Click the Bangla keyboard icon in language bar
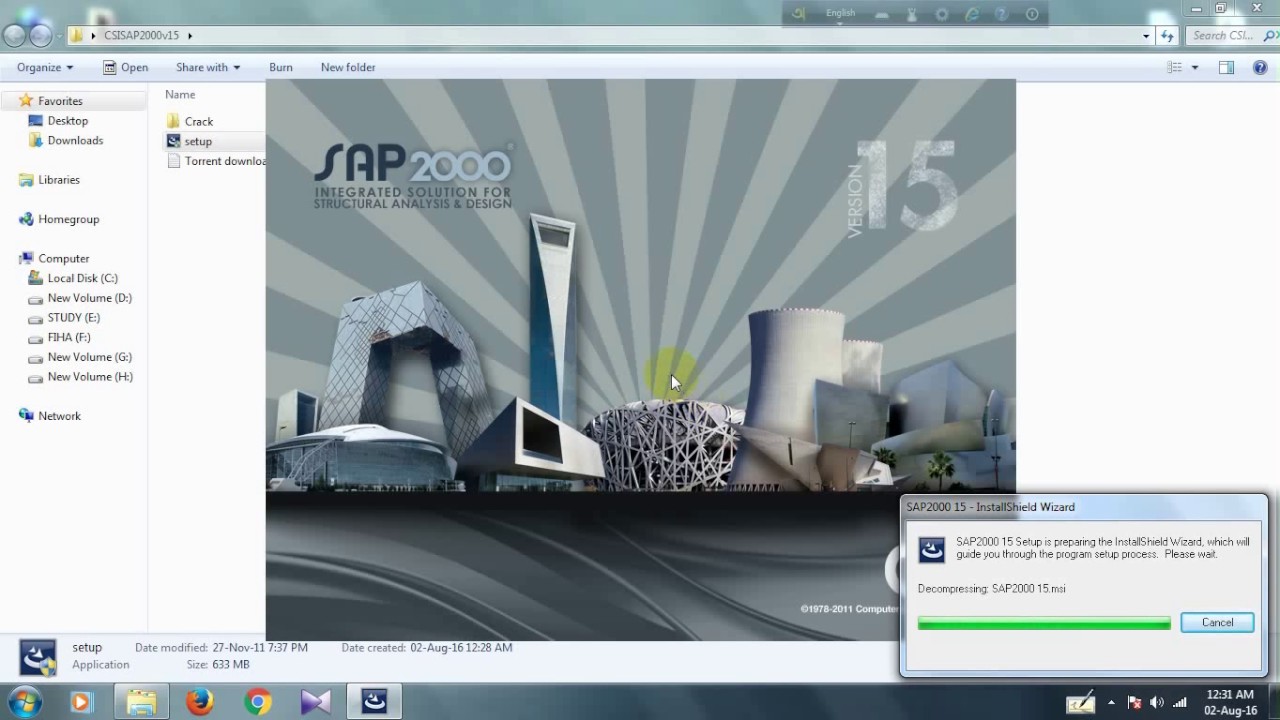Image resolution: width=1280 pixels, height=720 pixels. pyautogui.click(x=797, y=13)
